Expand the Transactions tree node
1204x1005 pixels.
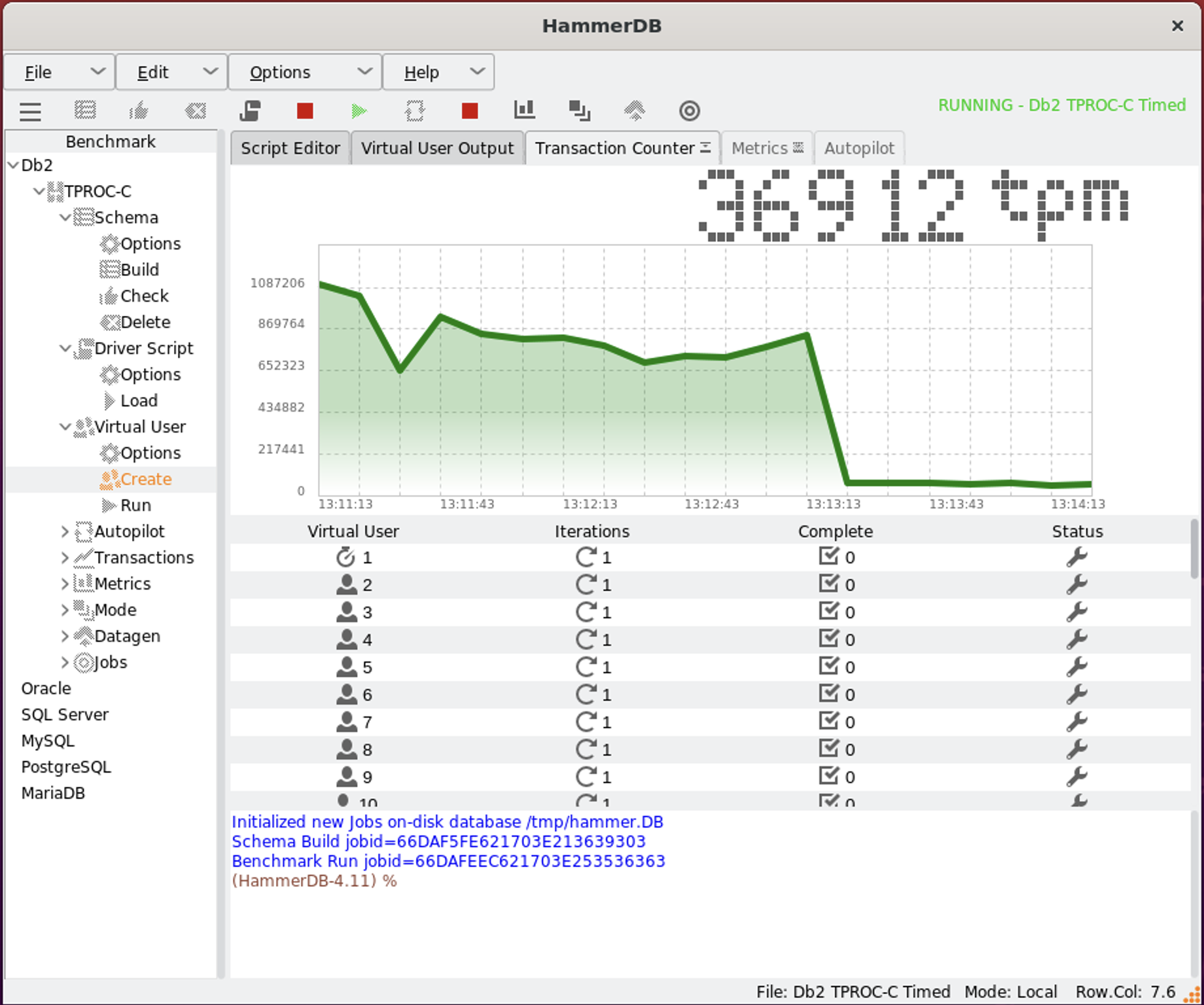tap(65, 557)
